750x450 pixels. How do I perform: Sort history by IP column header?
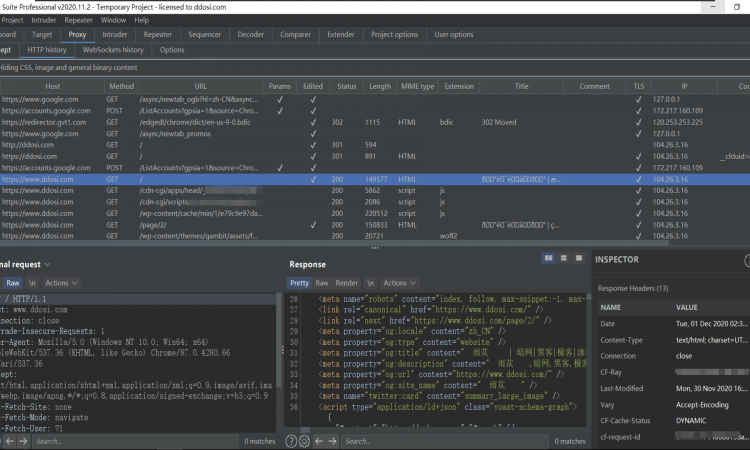tap(684, 86)
